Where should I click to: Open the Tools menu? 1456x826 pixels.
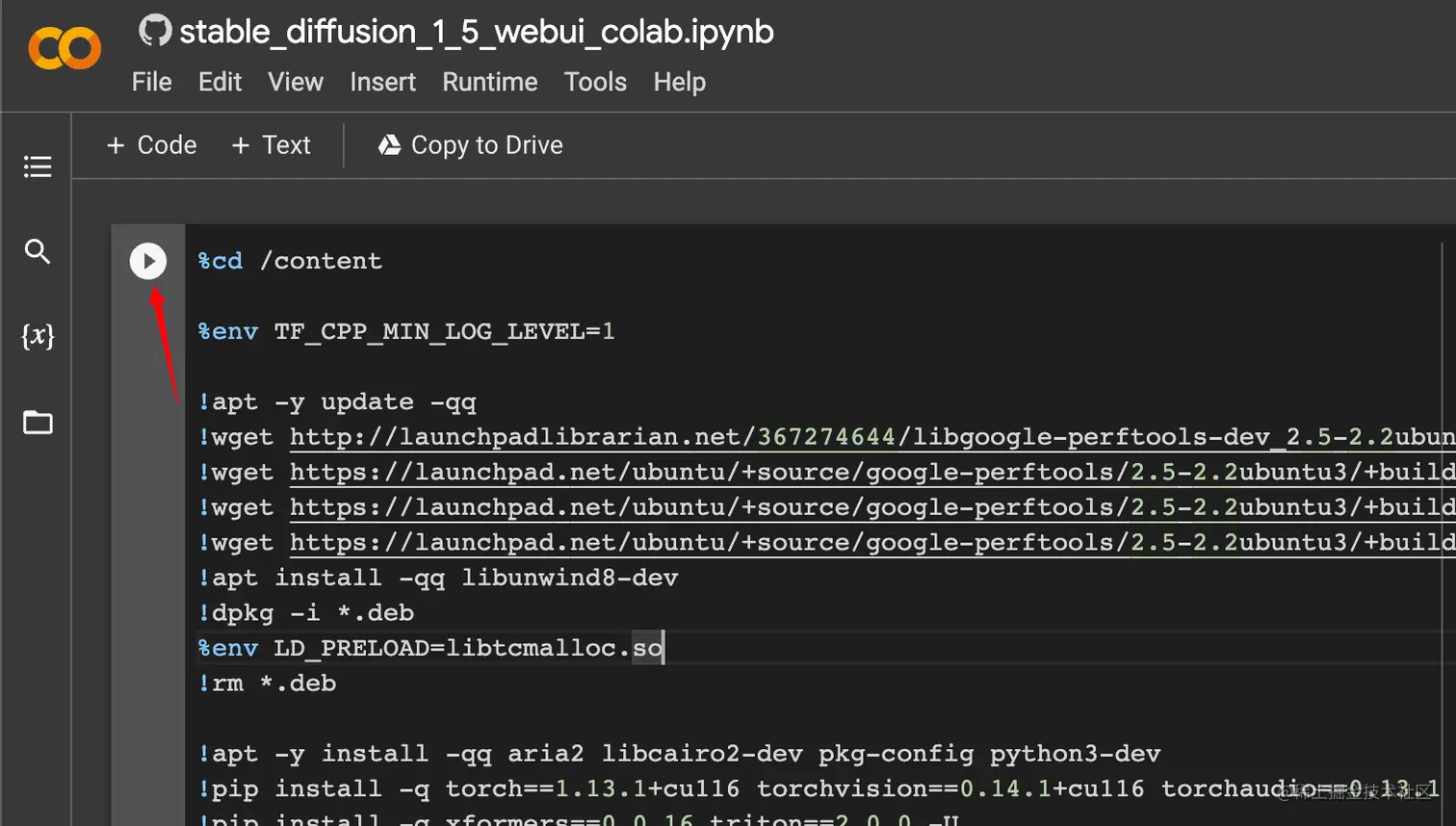pyautogui.click(x=595, y=82)
